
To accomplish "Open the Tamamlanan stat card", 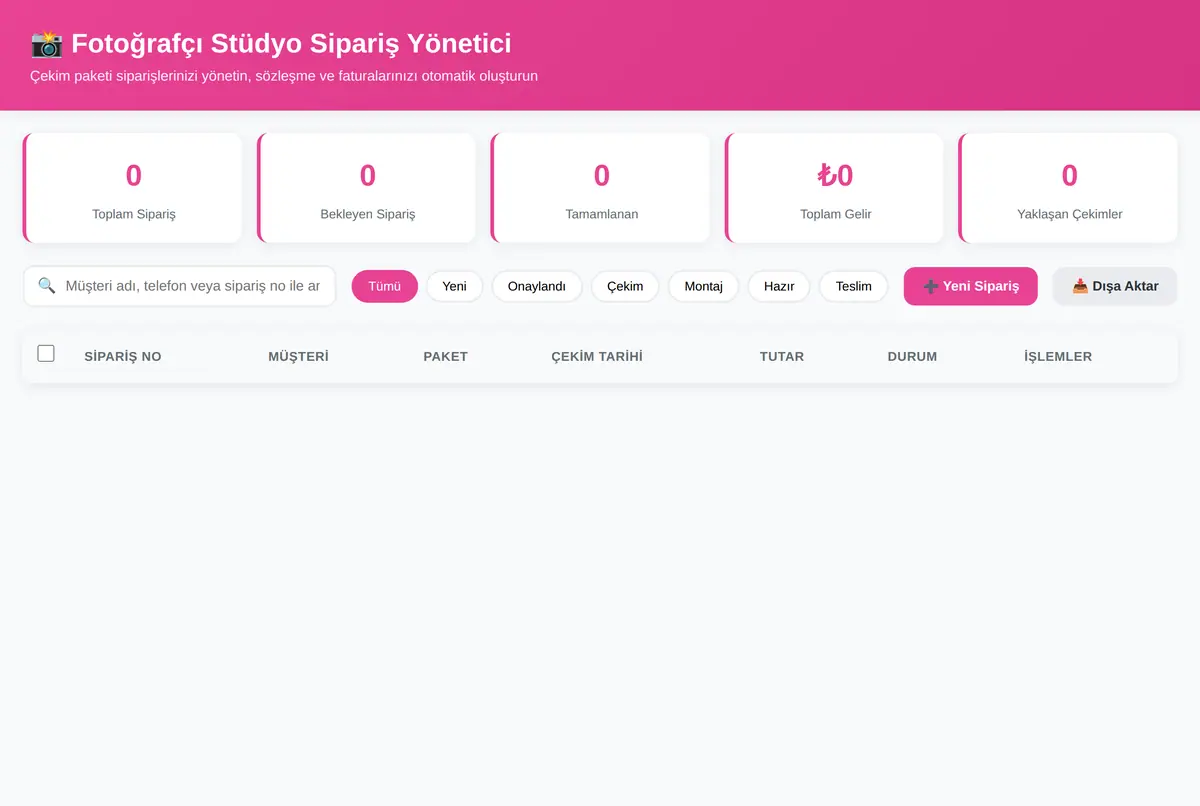I will pos(601,188).
